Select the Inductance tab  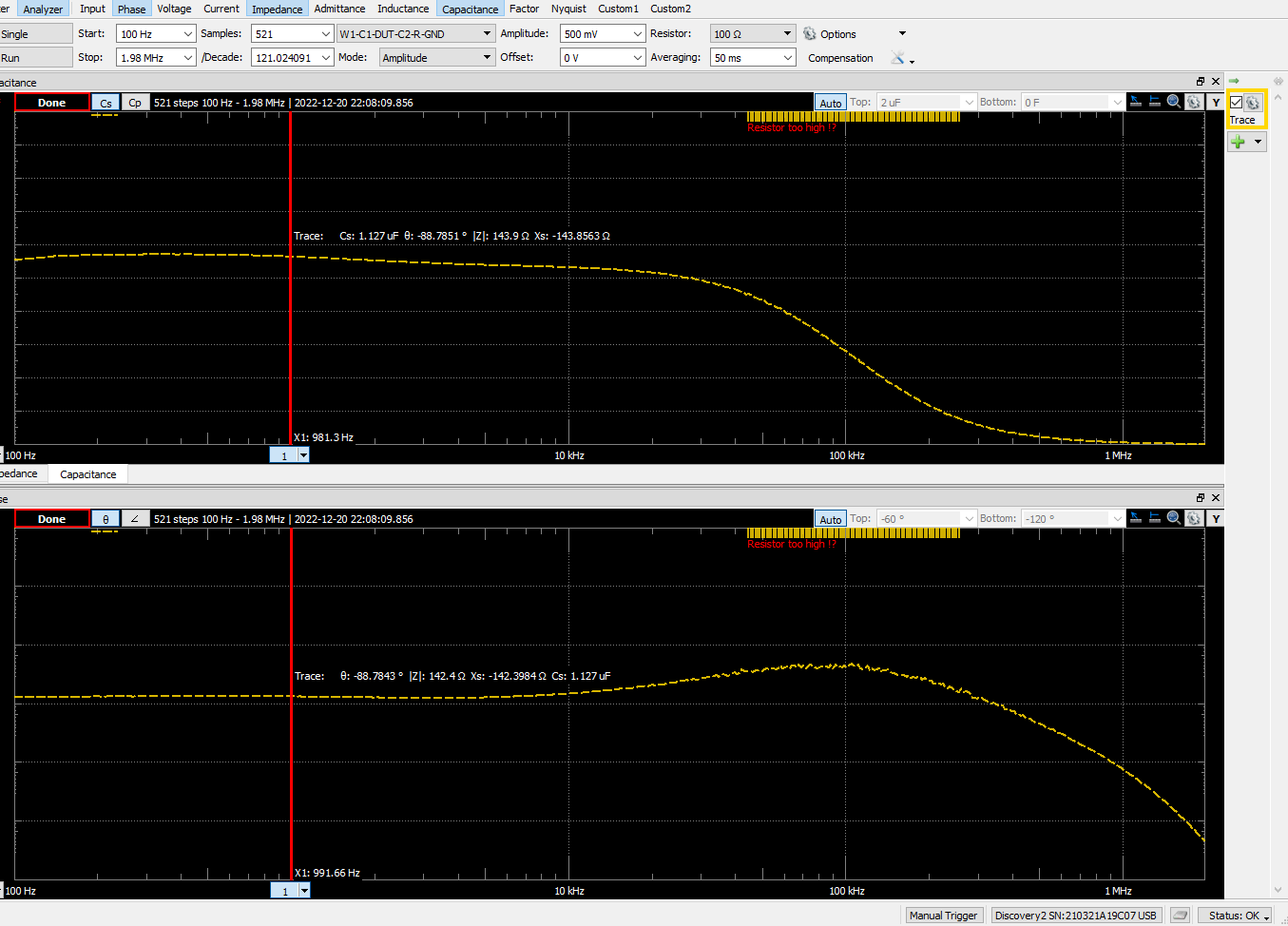click(403, 9)
